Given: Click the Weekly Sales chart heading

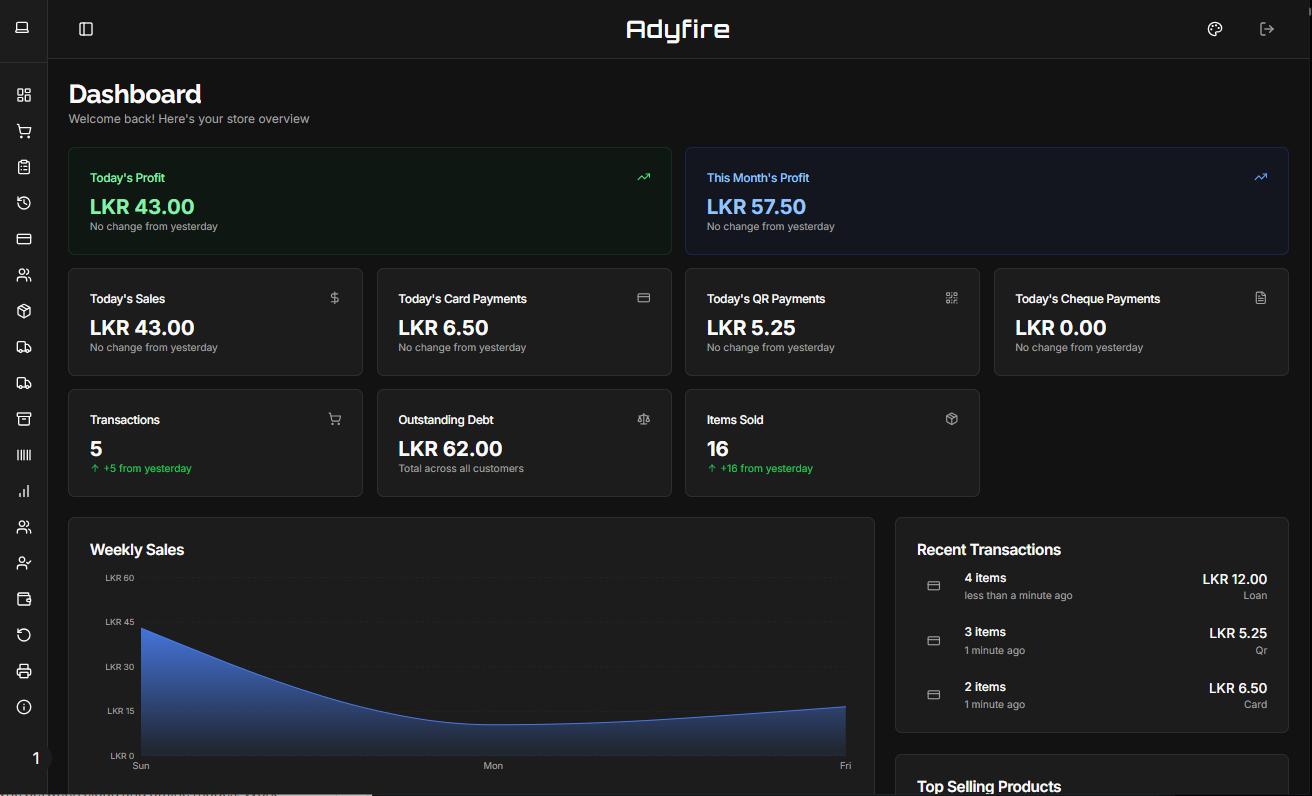Looking at the screenshot, I should coord(137,549).
